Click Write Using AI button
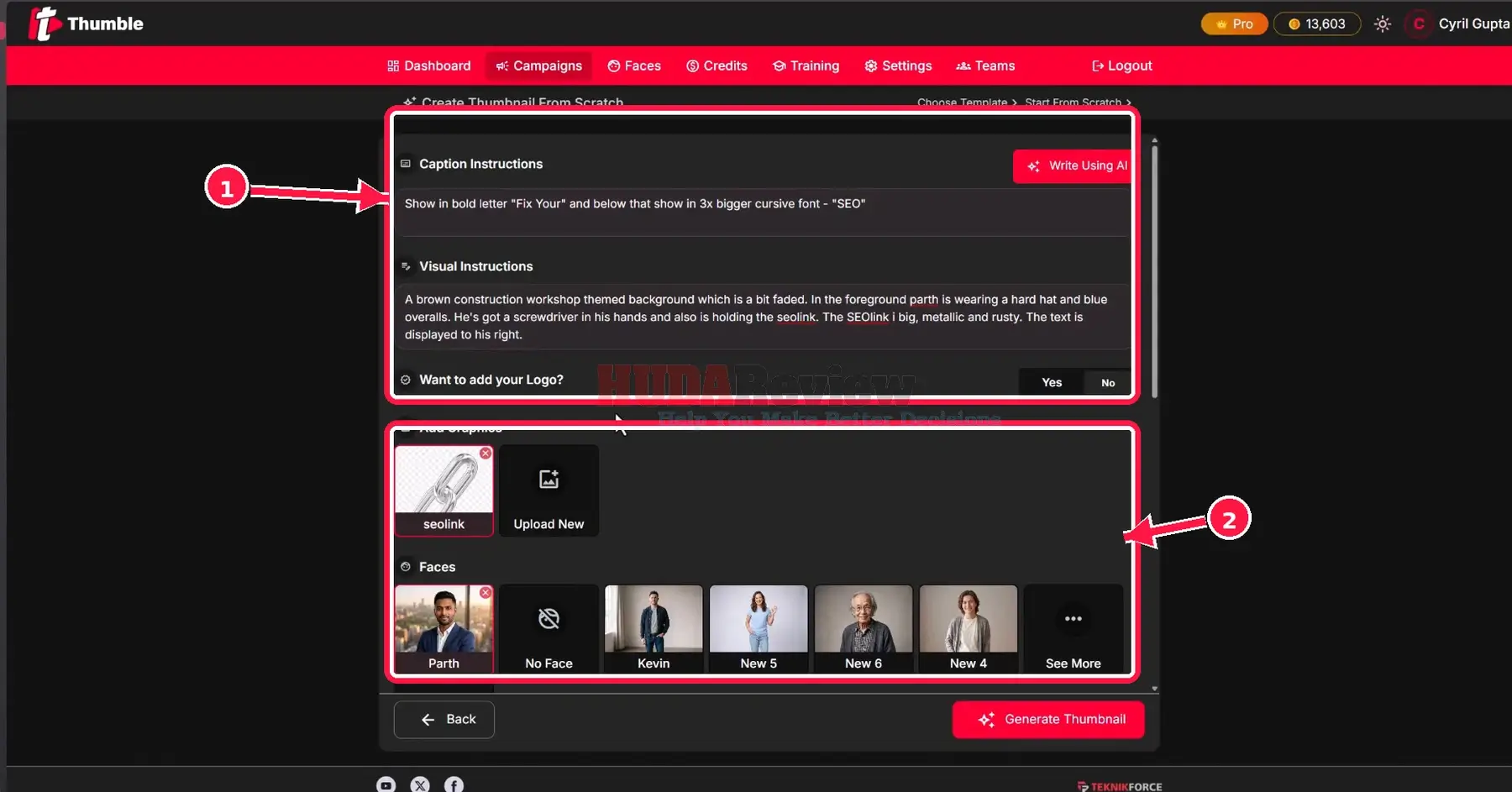The height and width of the screenshot is (792, 1512). tap(1073, 166)
